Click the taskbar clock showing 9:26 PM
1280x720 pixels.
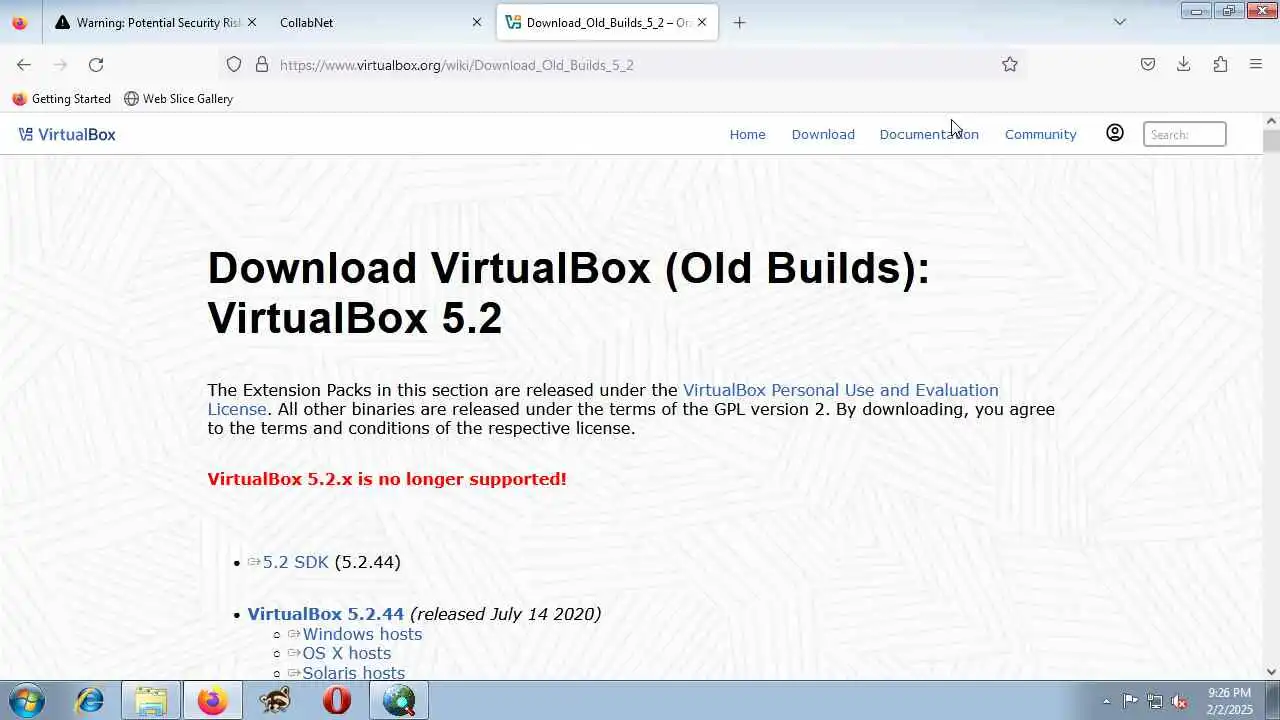pos(1229,701)
